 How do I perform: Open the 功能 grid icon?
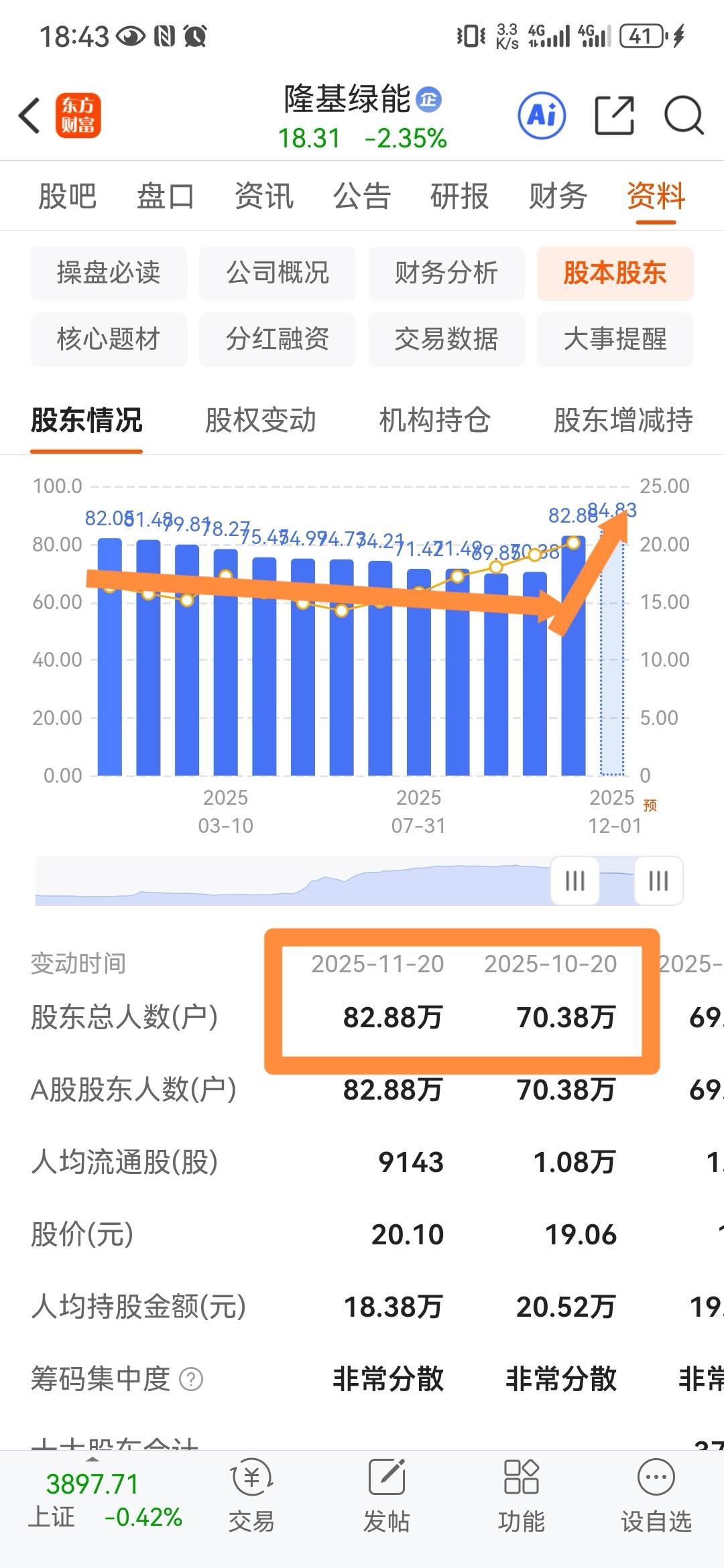pos(521,1478)
